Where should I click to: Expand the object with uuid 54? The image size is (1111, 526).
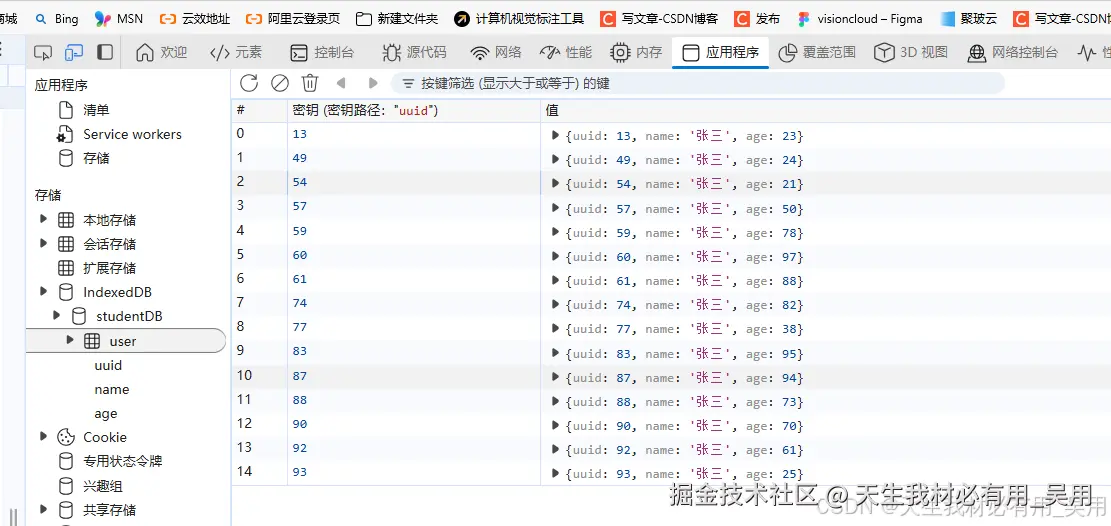coord(556,183)
